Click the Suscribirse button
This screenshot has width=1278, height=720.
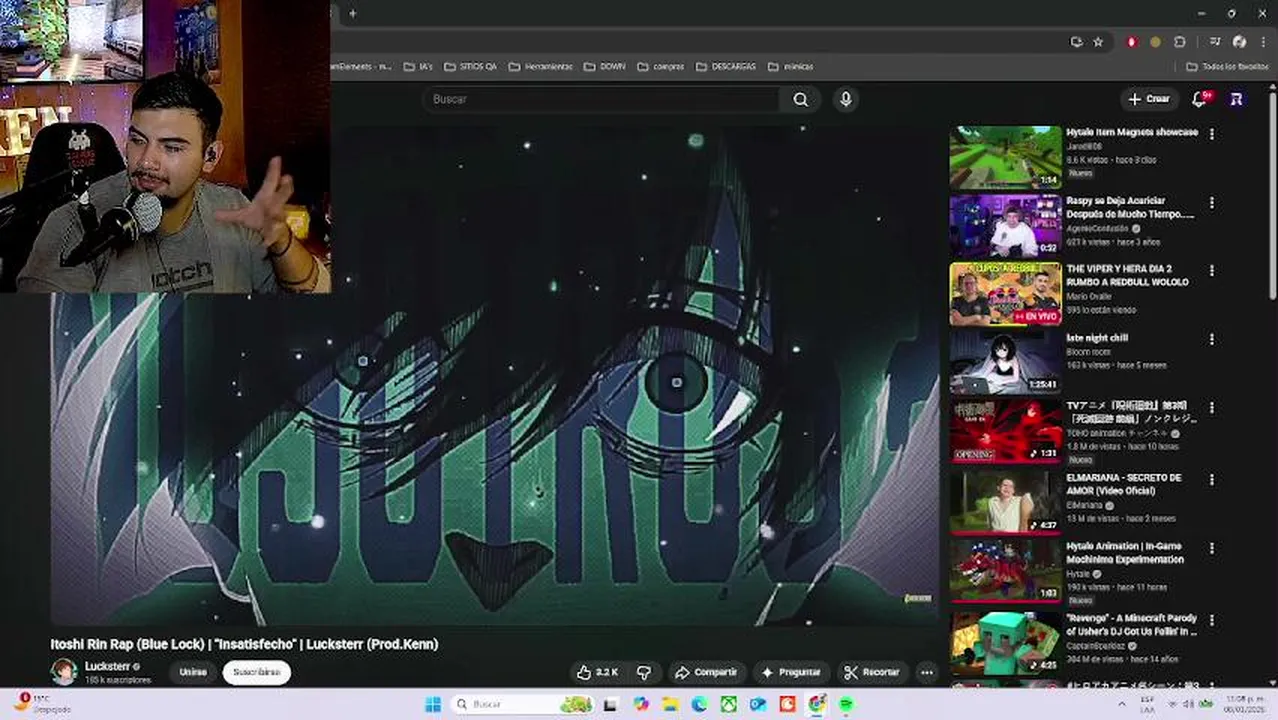256,672
